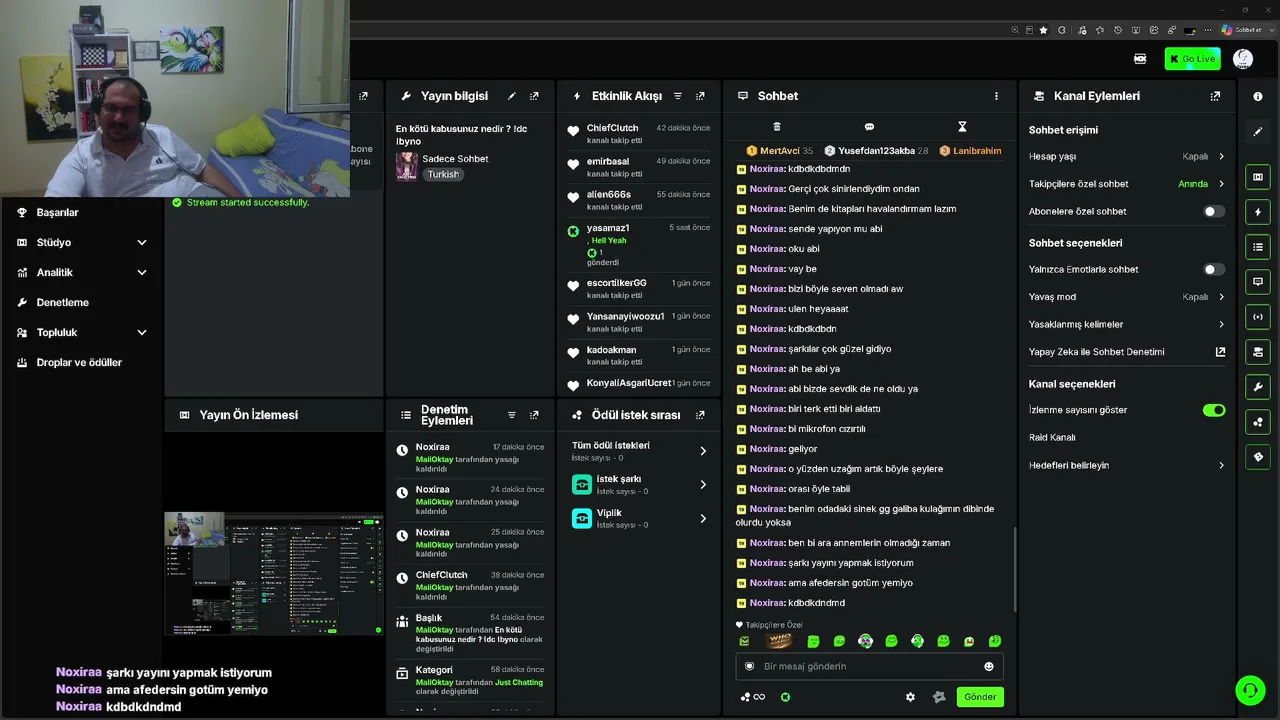
Task: Click the yasamaz1 activity entry
Action: click(638, 245)
